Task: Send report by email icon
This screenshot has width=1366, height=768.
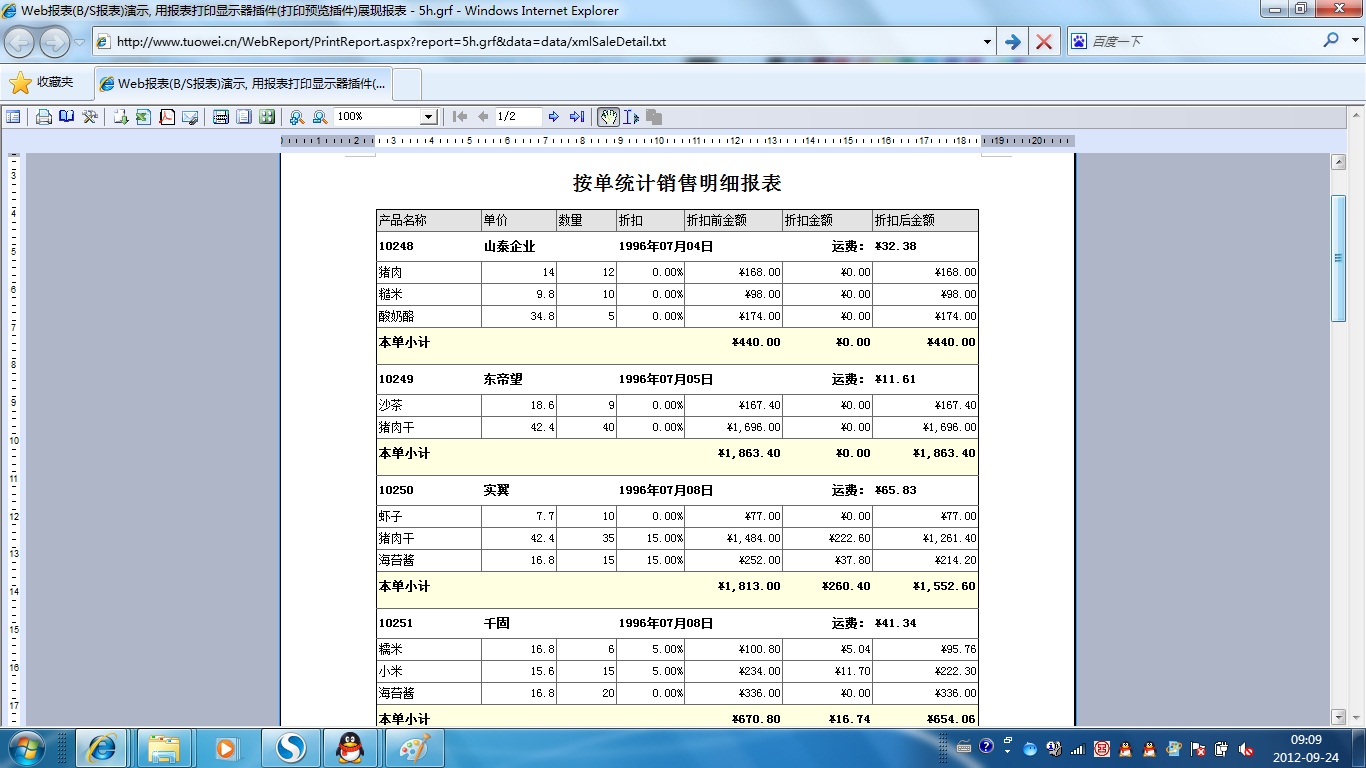Action: tap(190, 117)
